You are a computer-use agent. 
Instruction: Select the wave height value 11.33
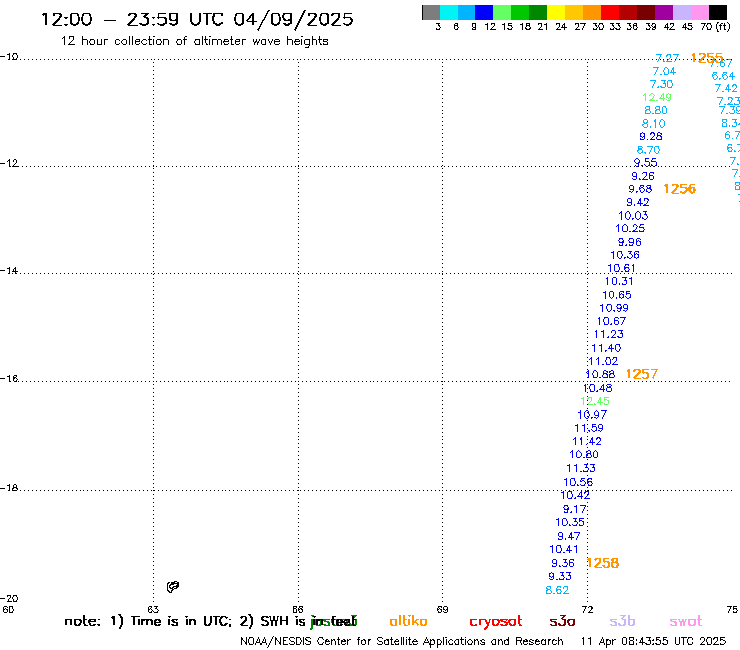pyautogui.click(x=581, y=468)
